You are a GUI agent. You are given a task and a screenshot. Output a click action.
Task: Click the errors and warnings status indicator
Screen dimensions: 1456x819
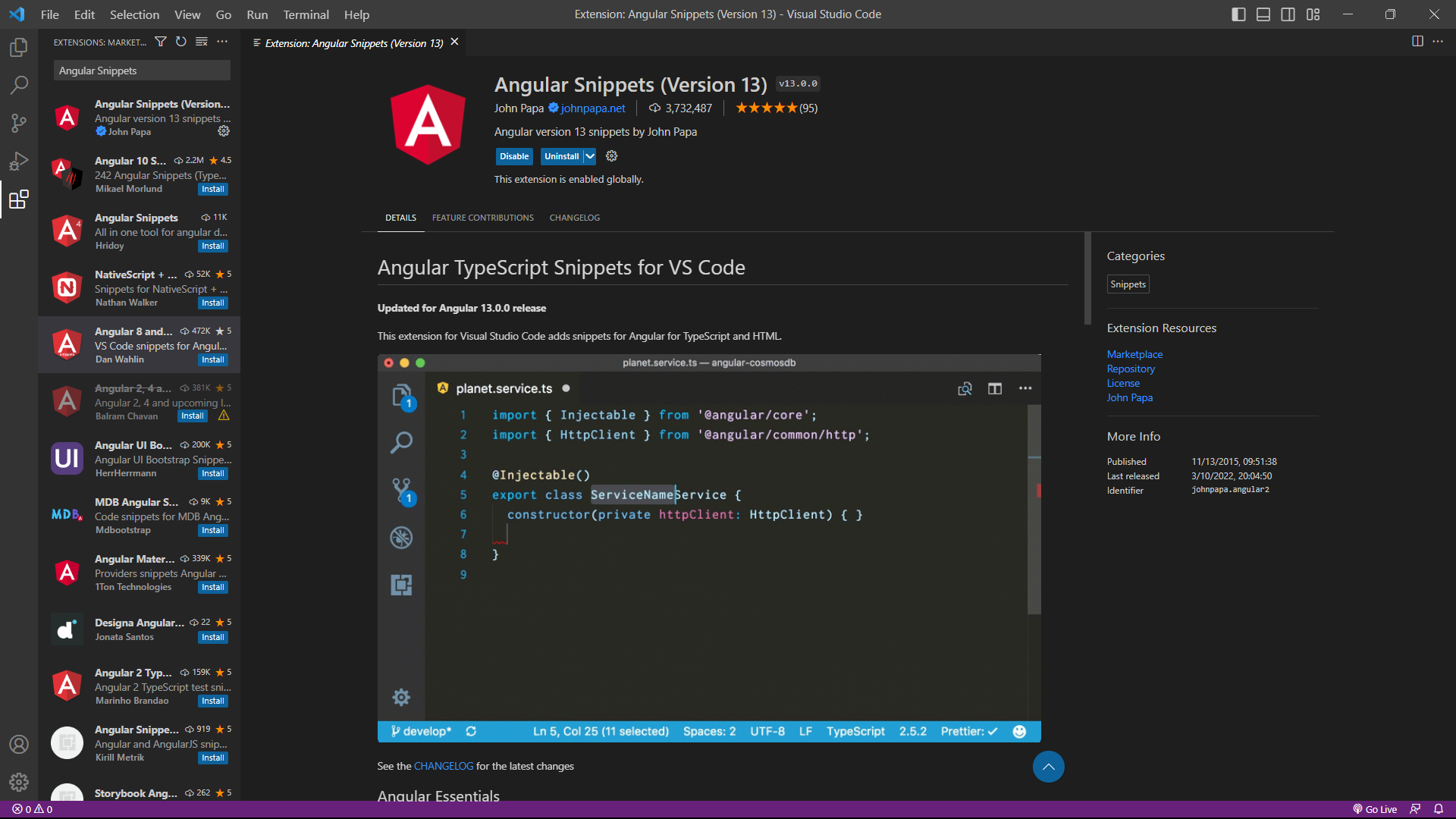(33, 809)
